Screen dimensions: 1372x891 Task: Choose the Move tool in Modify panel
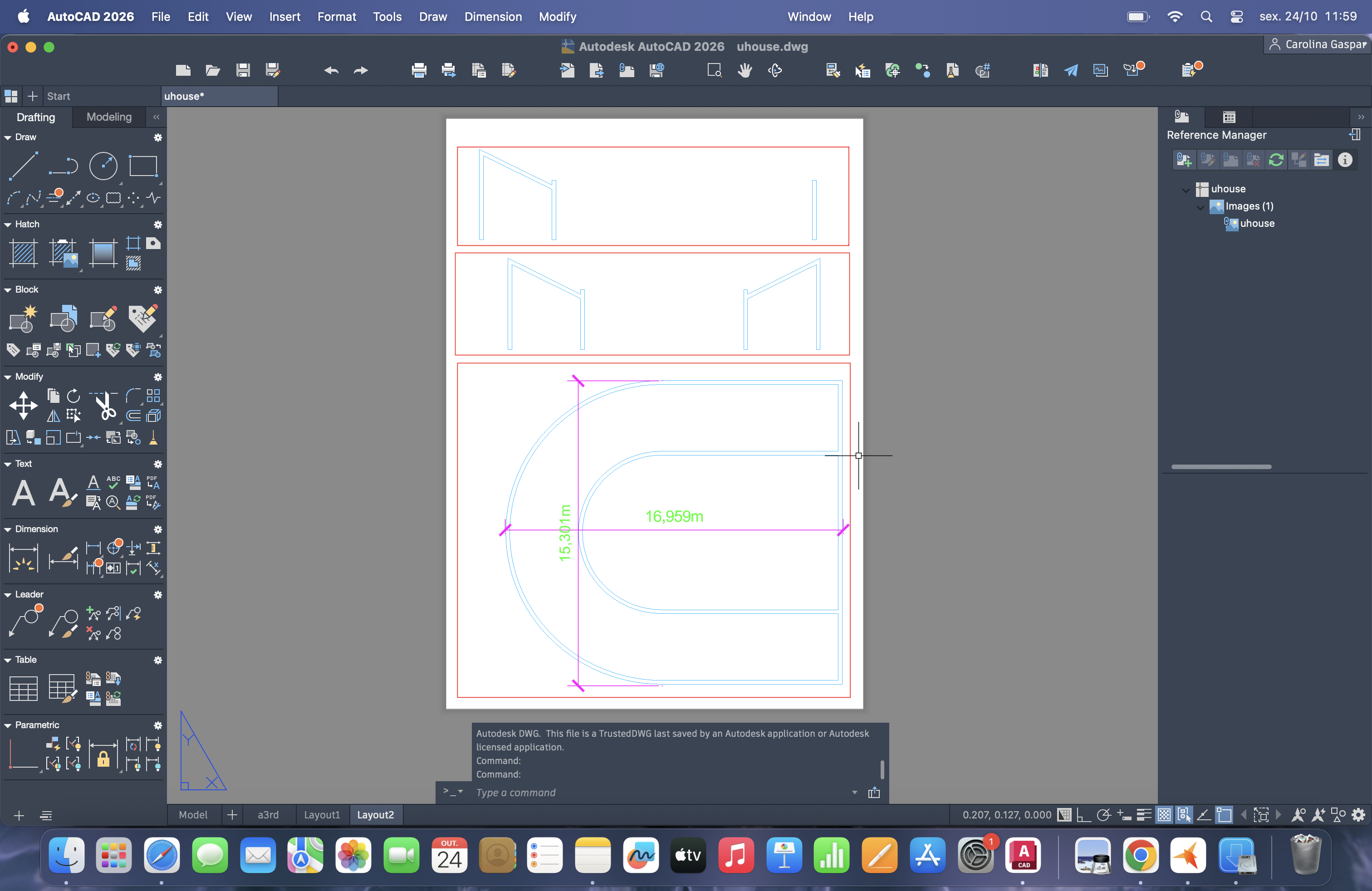23,405
